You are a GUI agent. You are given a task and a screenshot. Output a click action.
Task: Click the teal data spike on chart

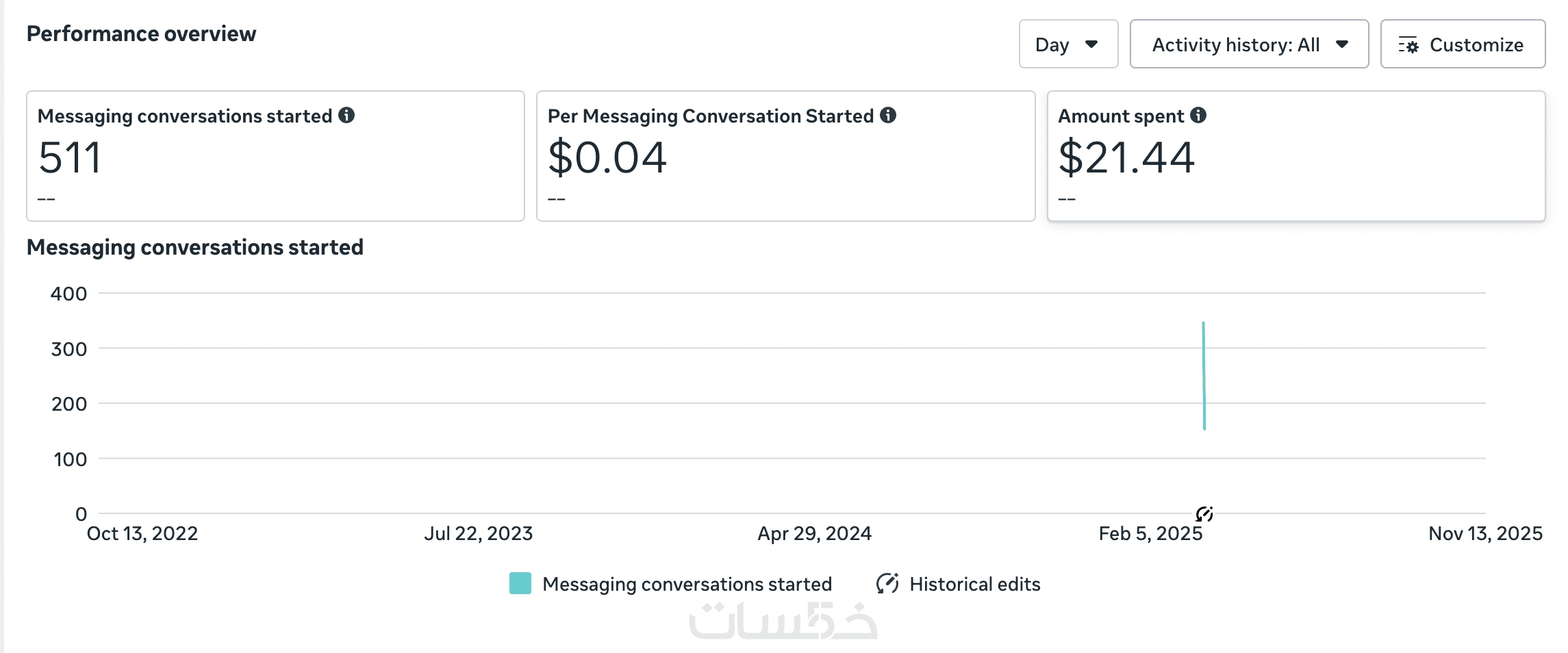pos(1204,375)
